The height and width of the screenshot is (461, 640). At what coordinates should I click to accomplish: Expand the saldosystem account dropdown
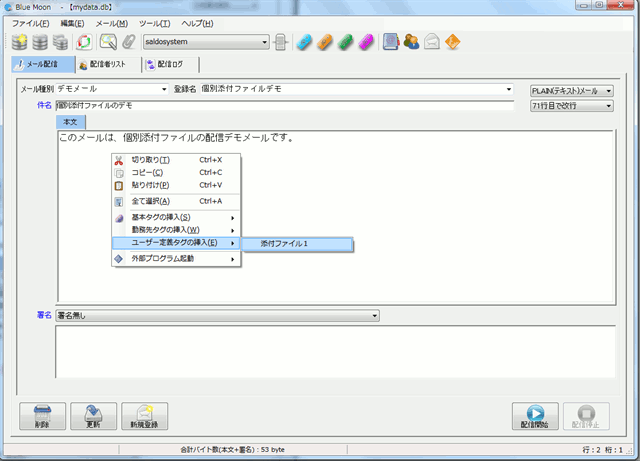[x=265, y=42]
